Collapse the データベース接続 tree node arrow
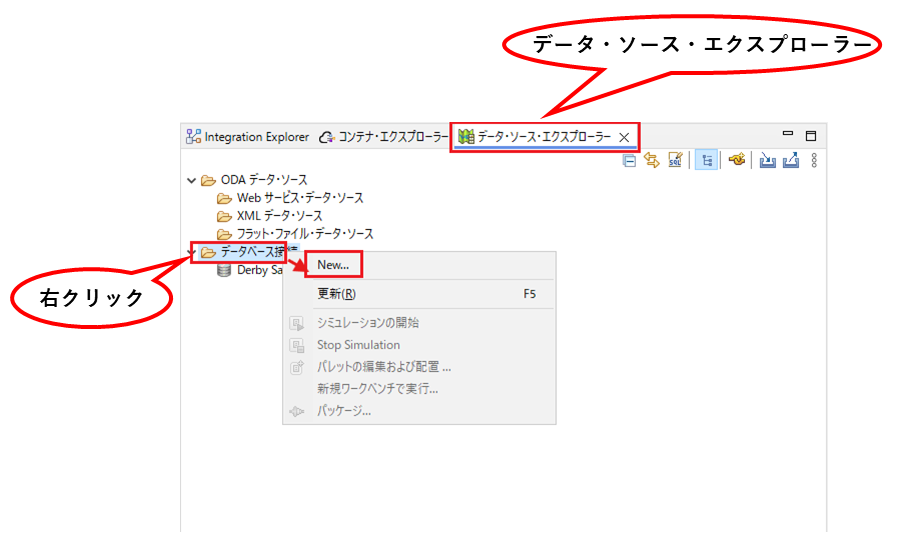Viewport: 905px width, 556px height. pos(192,252)
